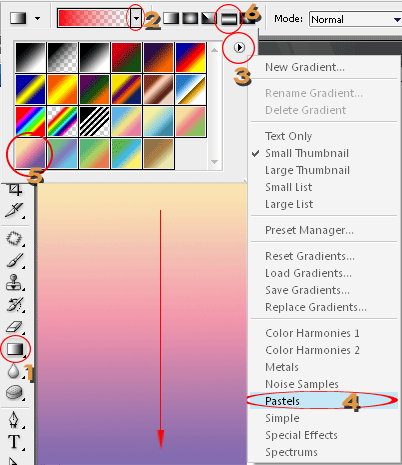
Task: Open the gradient picker flyout menu arrow
Action: click(239, 48)
